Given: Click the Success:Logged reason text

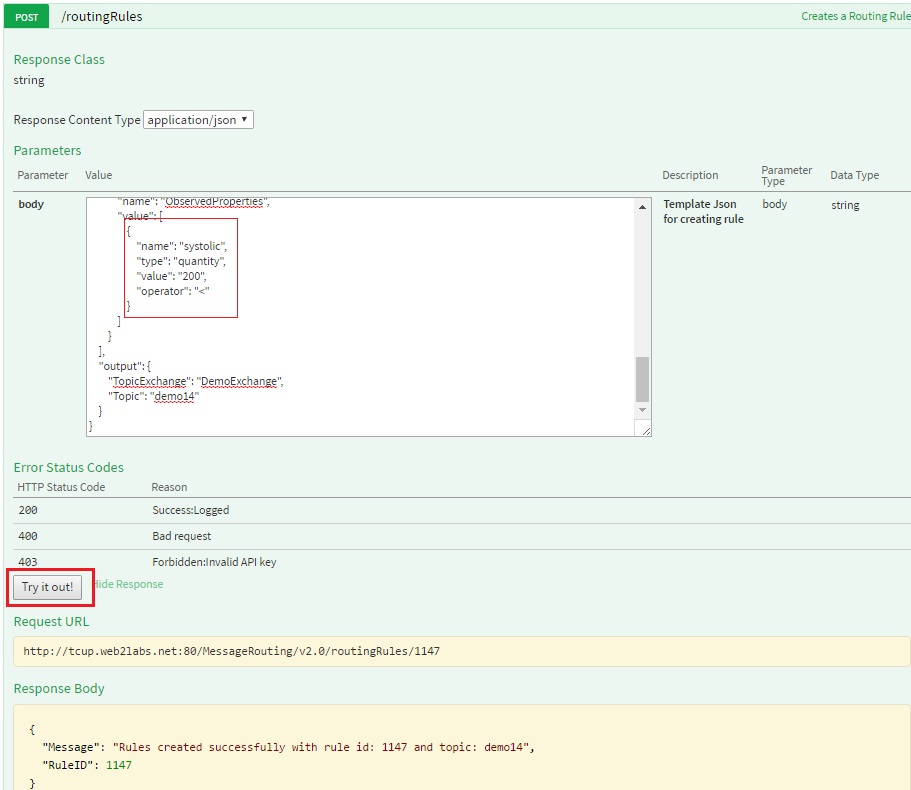Looking at the screenshot, I should tap(191, 510).
